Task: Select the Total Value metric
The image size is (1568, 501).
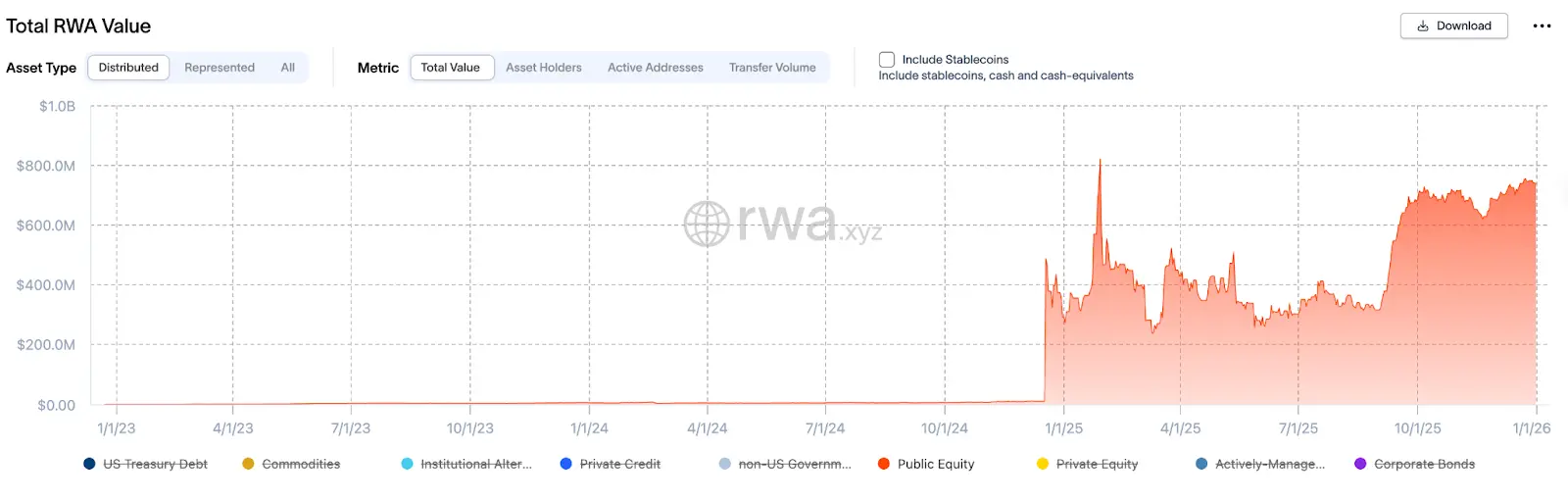Action: coord(451,68)
